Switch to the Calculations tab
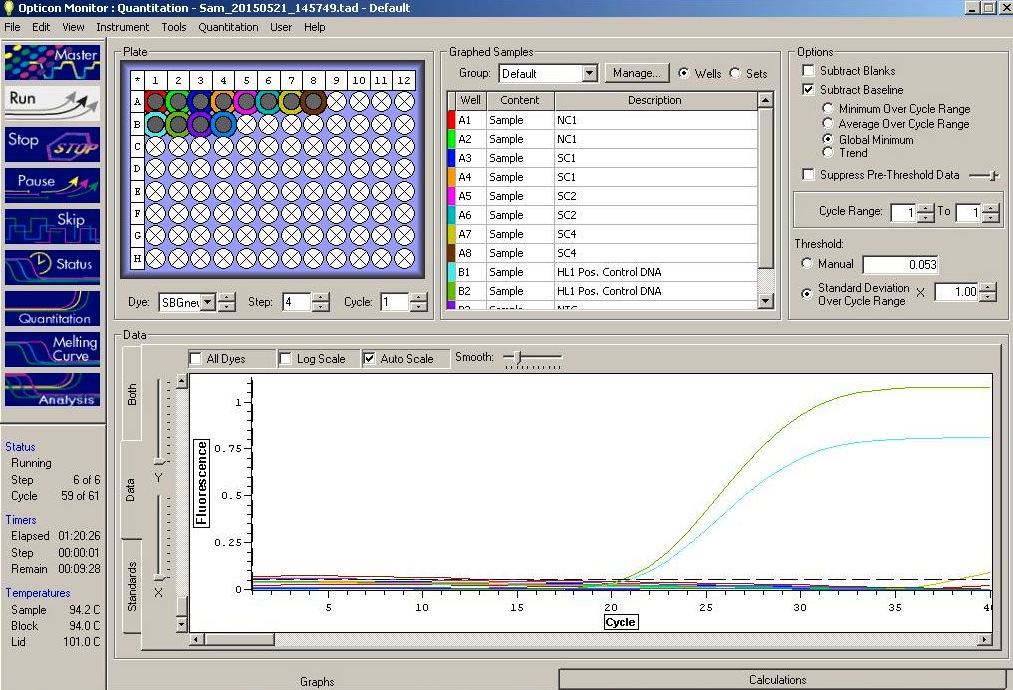Image resolution: width=1013 pixels, height=690 pixels. [777, 680]
